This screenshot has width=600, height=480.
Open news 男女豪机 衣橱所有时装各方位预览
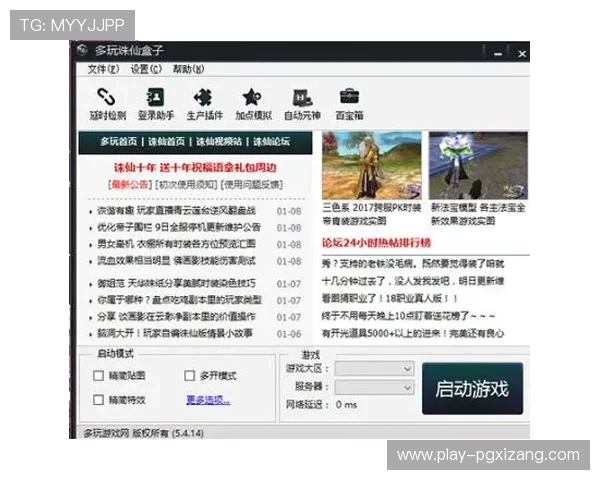click(x=176, y=244)
